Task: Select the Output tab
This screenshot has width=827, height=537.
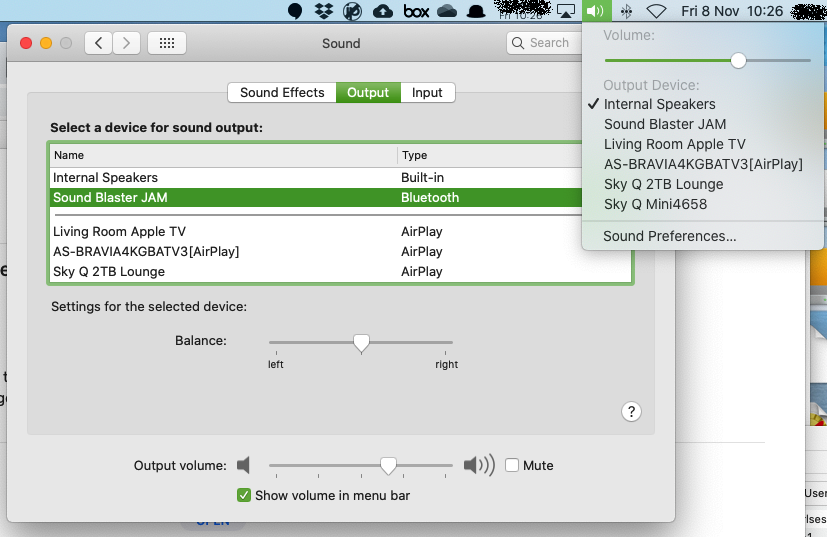Action: (368, 93)
